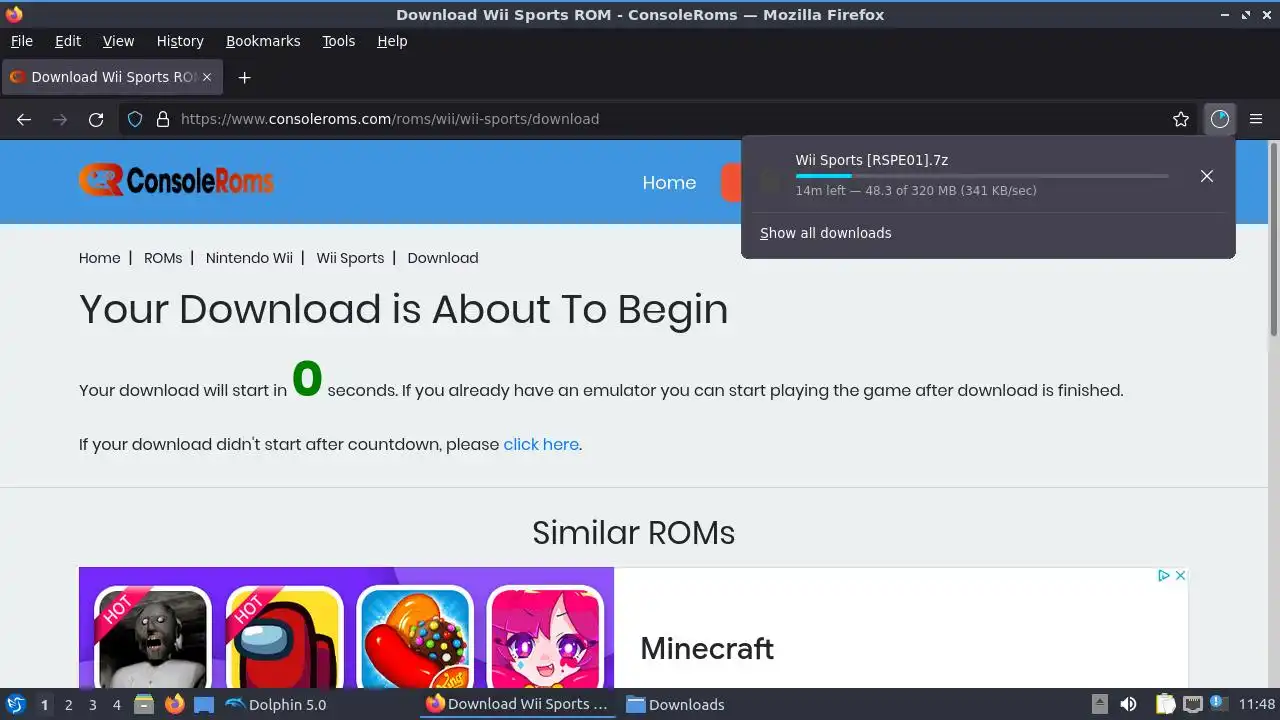Viewport: 1280px width, 720px height.
Task: Switch to workspace 1
Action: click(x=44, y=705)
